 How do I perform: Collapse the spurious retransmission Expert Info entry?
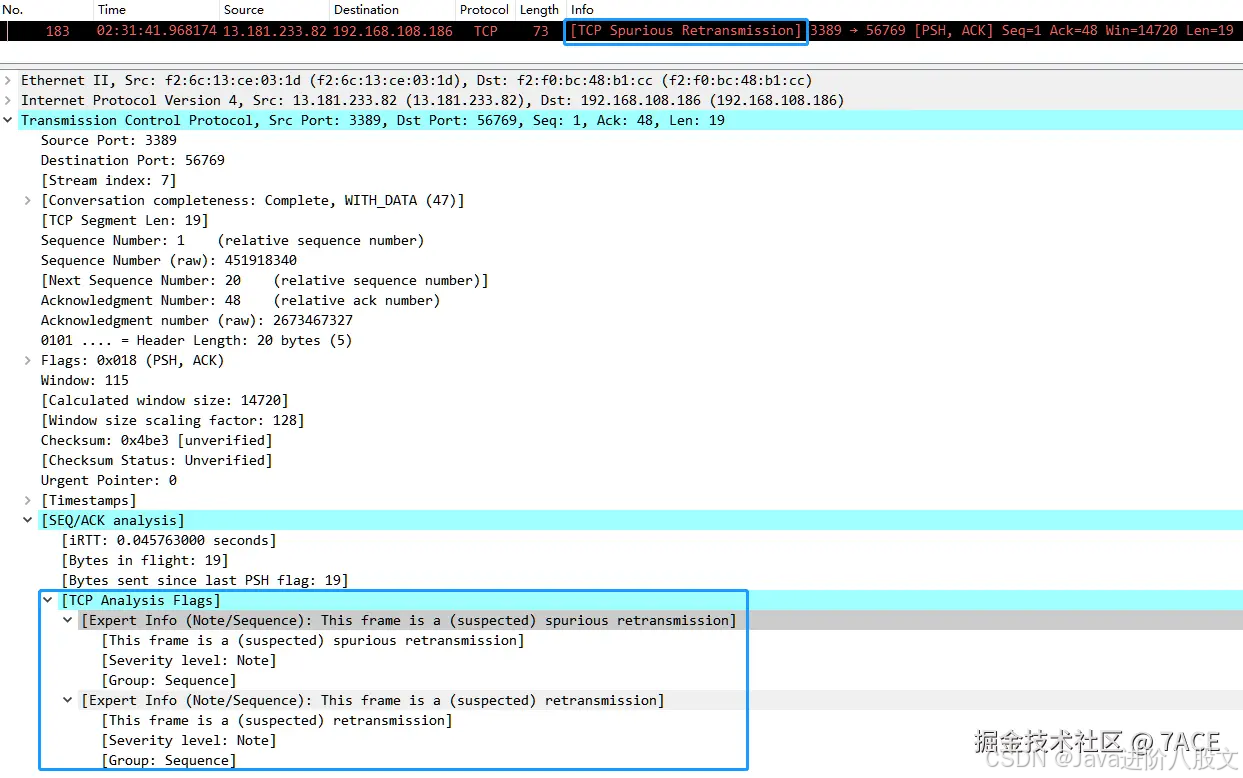point(67,620)
